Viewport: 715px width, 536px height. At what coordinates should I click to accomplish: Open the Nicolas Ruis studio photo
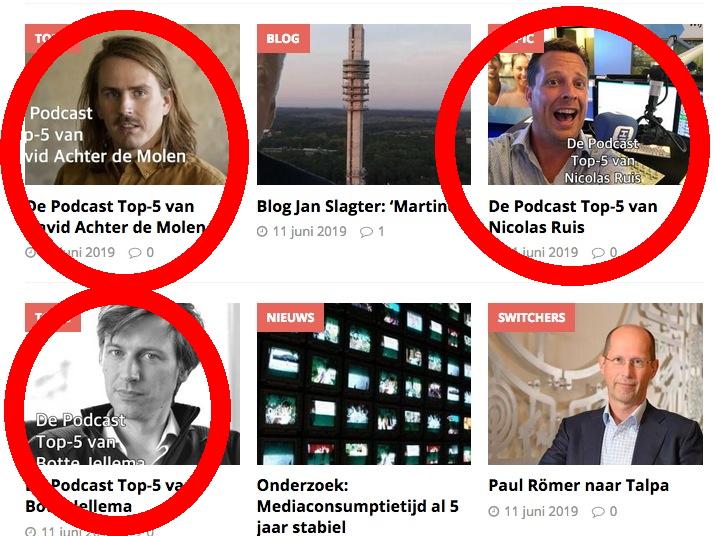[595, 104]
